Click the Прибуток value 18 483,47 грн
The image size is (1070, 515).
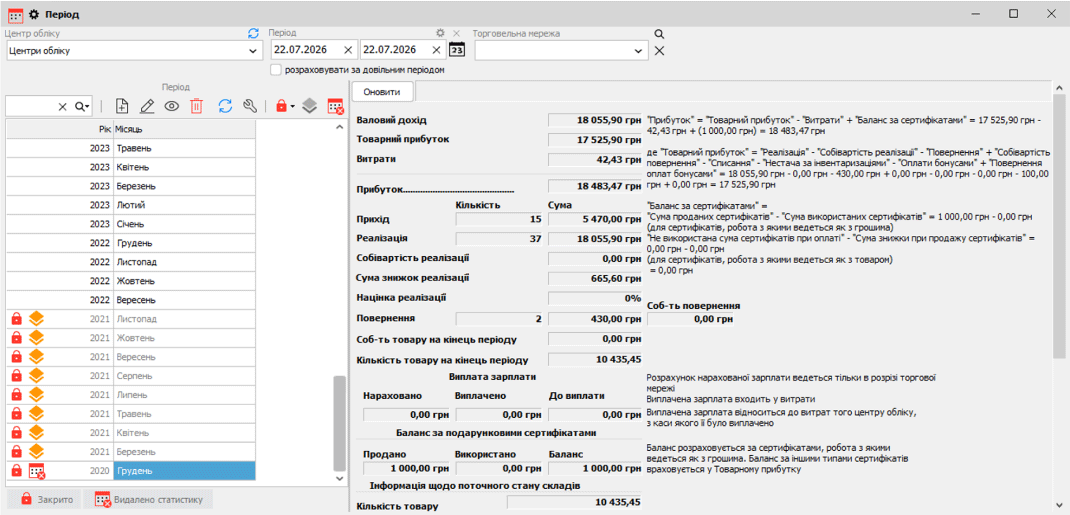596,186
